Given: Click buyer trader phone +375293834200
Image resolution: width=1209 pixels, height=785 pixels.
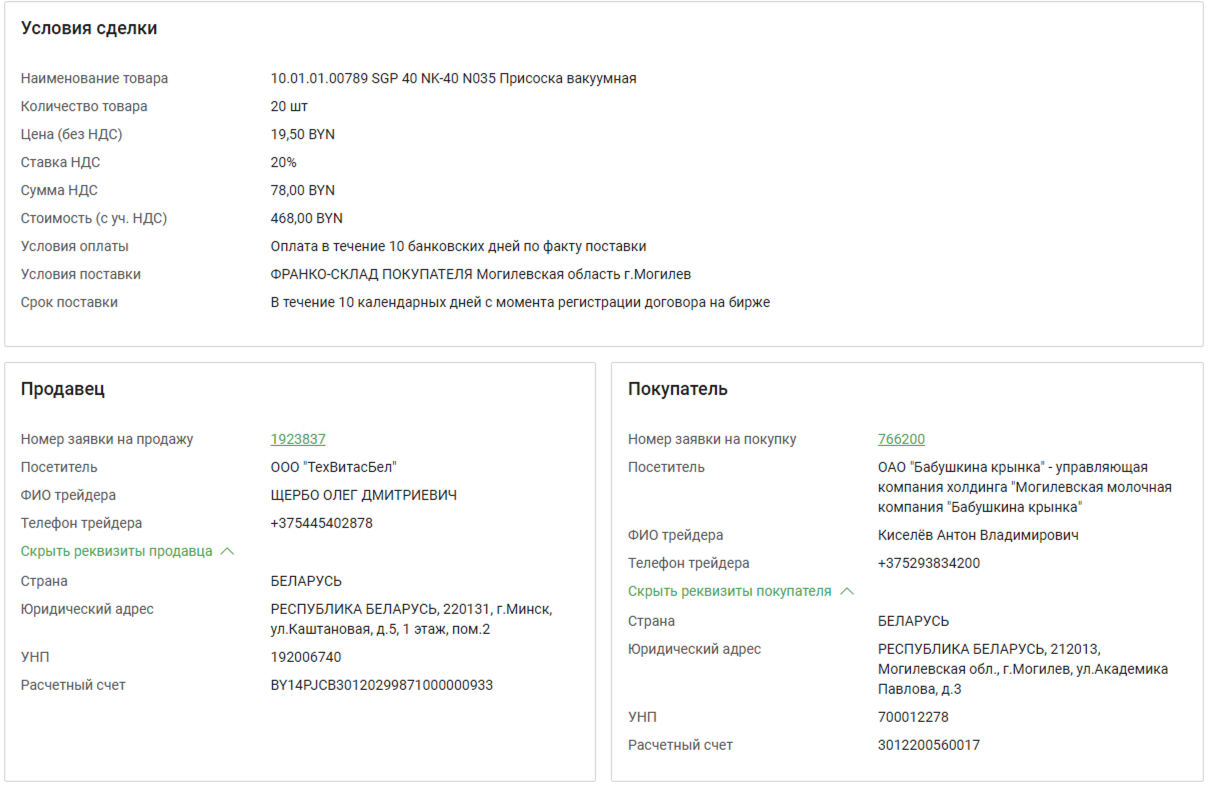Looking at the screenshot, I should [928, 563].
